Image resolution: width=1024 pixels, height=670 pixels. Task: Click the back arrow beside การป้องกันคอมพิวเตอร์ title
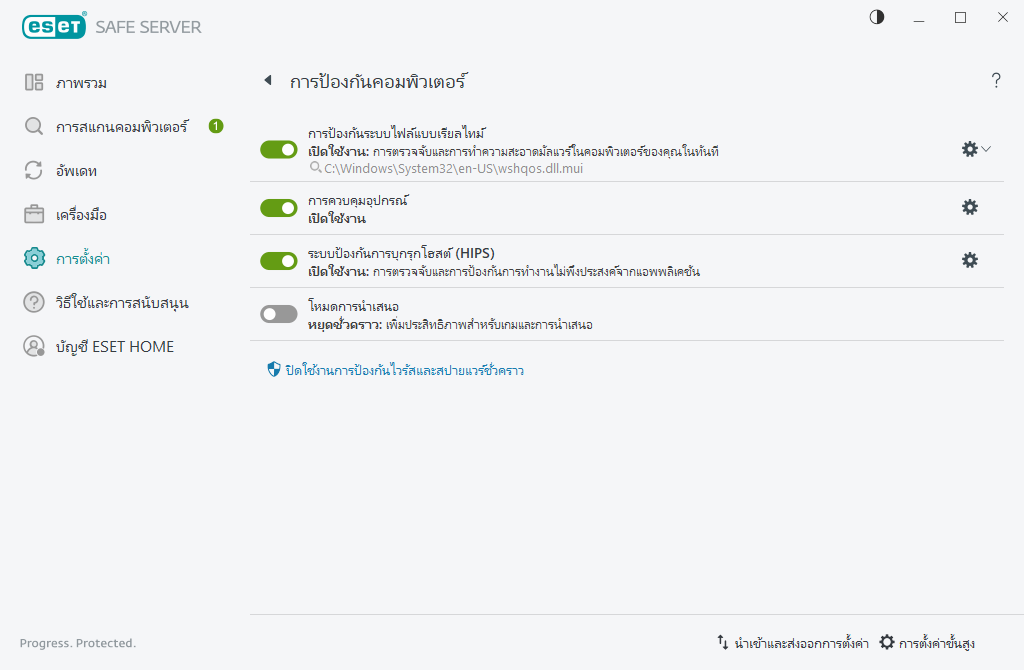pyautogui.click(x=267, y=81)
